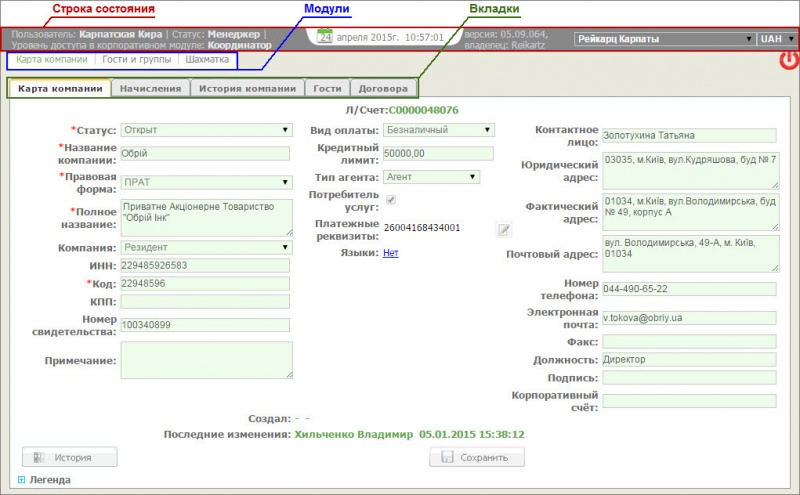Click into the Электронная почта field
This screenshot has width=800, height=495.
(x=688, y=318)
